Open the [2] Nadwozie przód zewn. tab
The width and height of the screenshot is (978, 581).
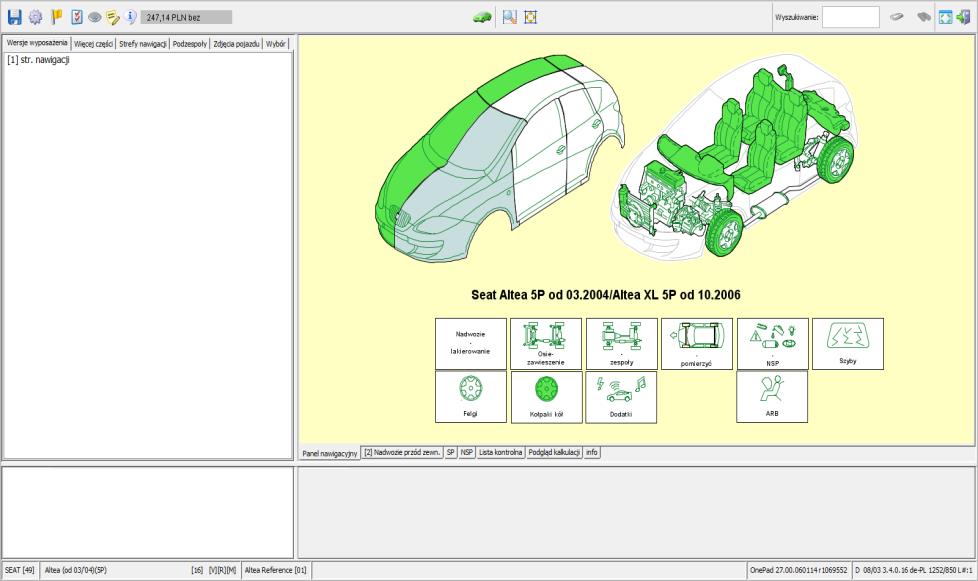[402, 453]
